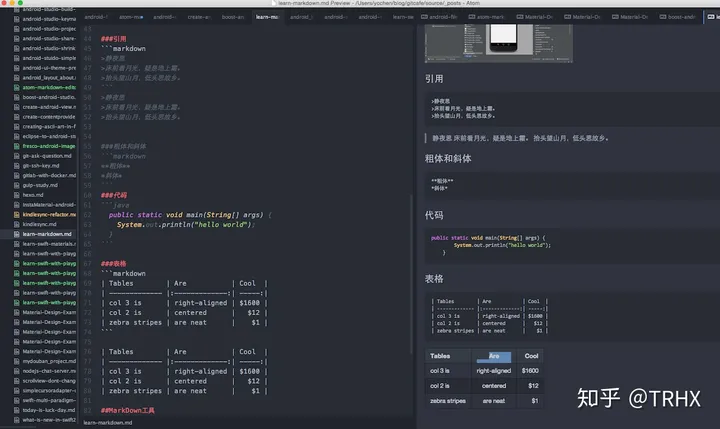Click the Android Studio screenshot thumbnail in the preview

tap(499, 43)
